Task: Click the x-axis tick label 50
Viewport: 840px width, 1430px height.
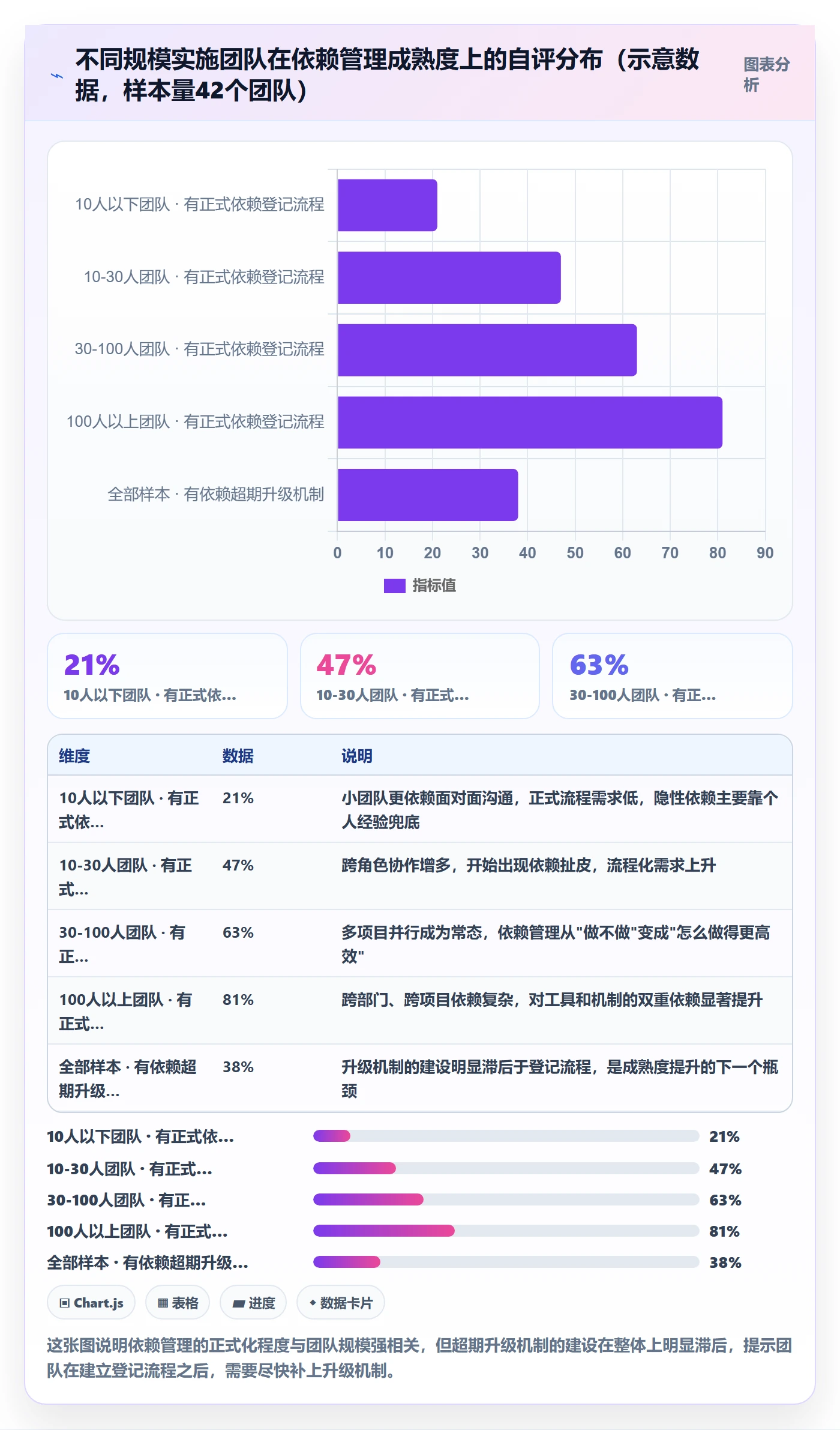Action: pyautogui.click(x=575, y=553)
